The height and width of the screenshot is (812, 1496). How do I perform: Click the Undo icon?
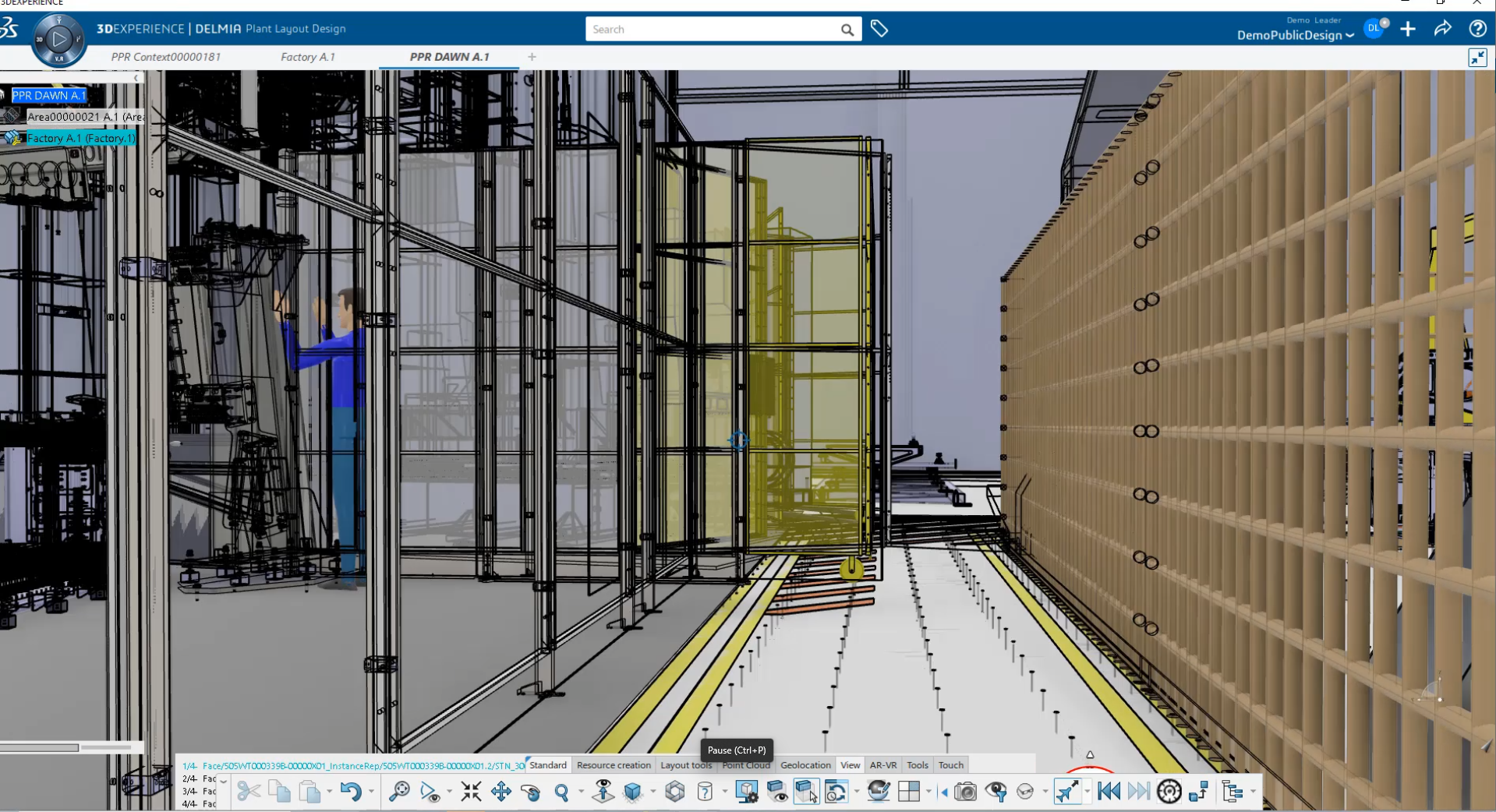(x=352, y=791)
